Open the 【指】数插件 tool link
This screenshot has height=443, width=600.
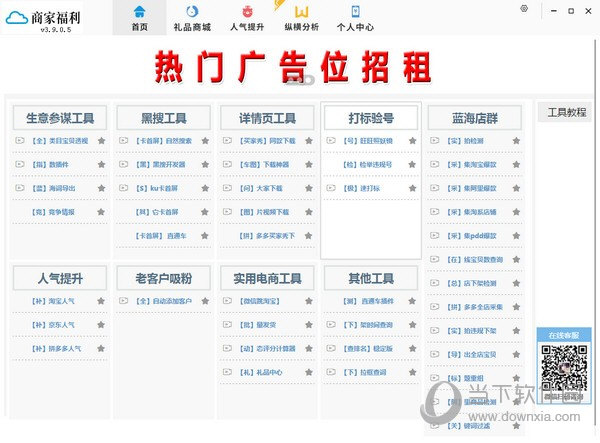tap(50, 164)
